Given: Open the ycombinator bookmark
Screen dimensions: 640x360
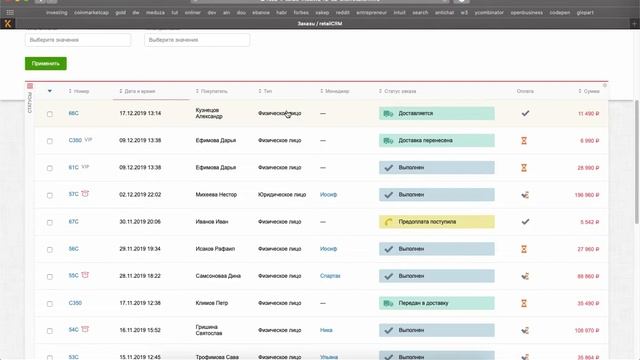Looking at the screenshot, I should (x=489, y=13).
